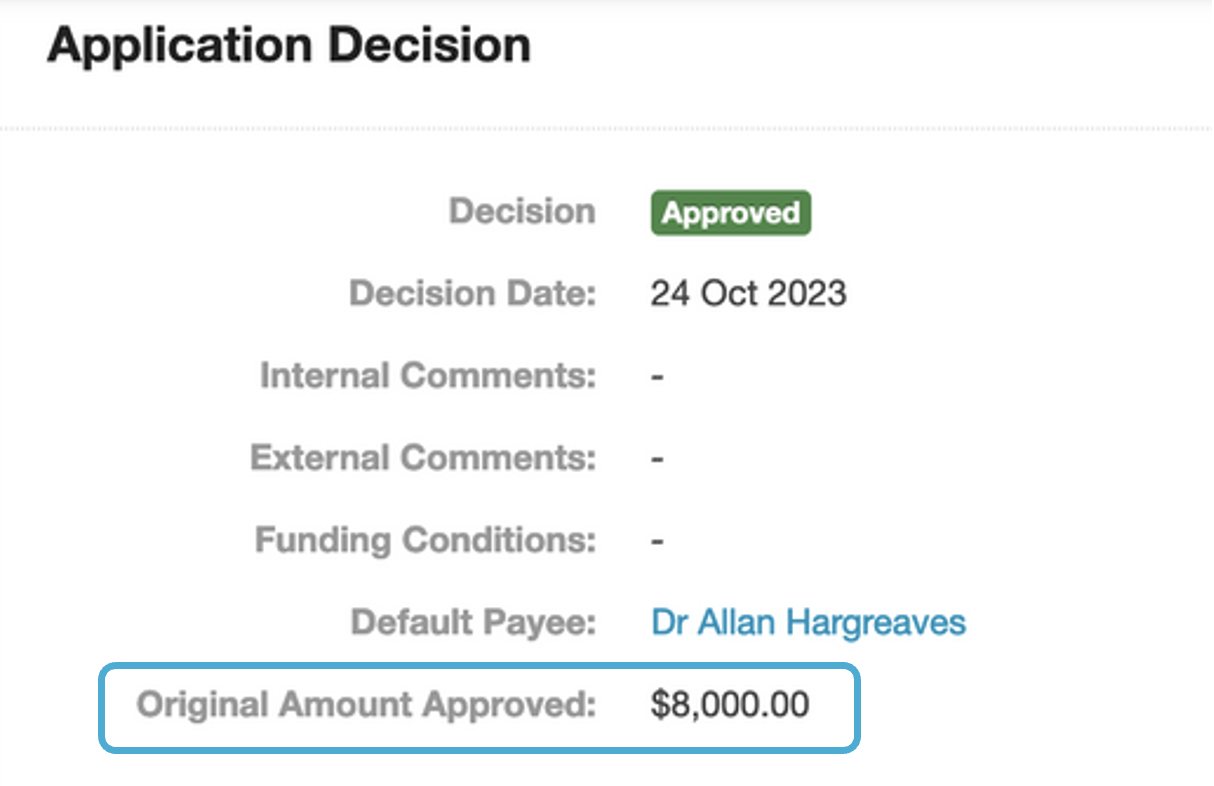1214x786 pixels.
Task: Click the Internal Comments field label
Action: point(428,376)
